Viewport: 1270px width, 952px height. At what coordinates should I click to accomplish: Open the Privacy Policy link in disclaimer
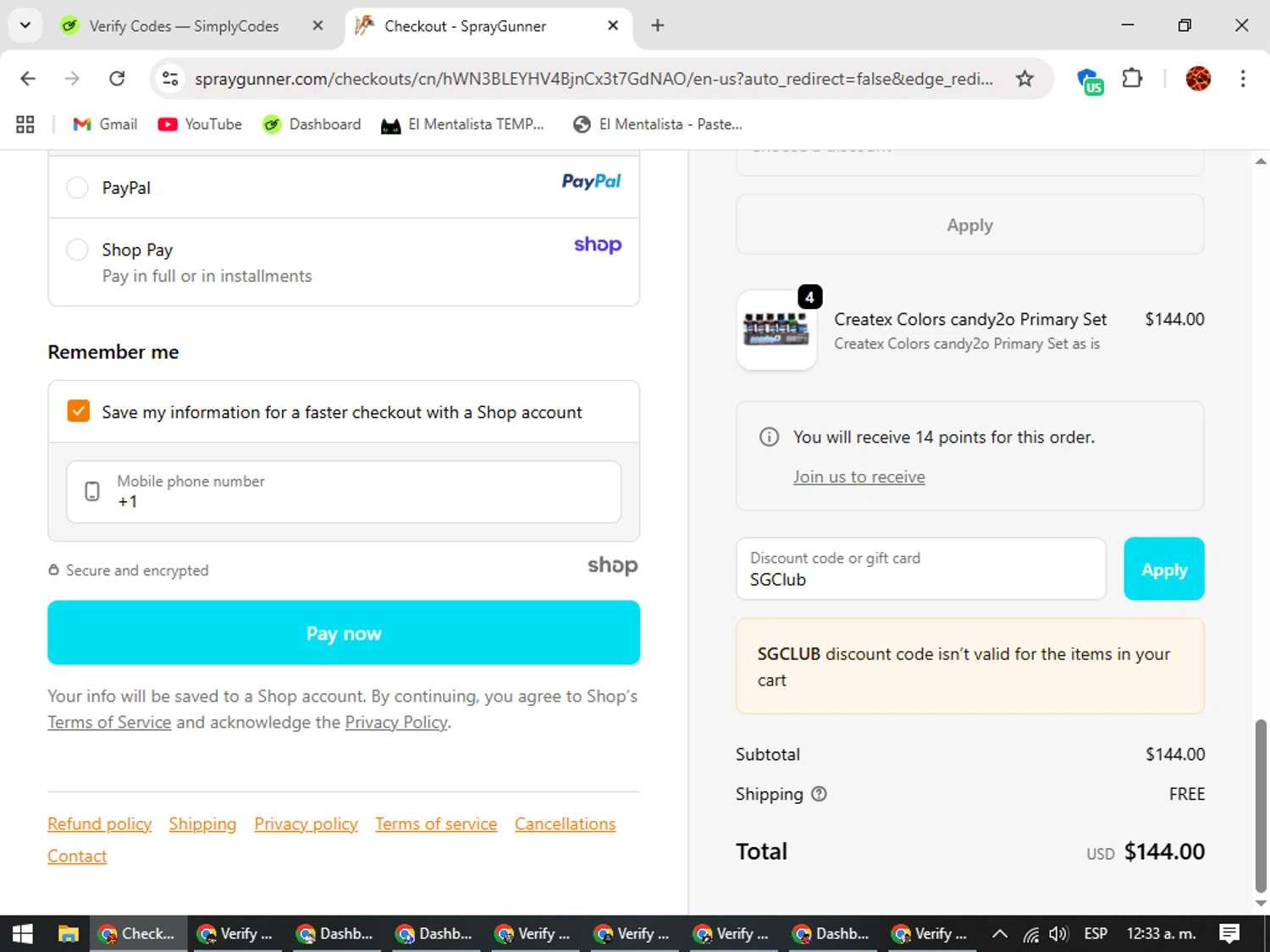click(396, 722)
